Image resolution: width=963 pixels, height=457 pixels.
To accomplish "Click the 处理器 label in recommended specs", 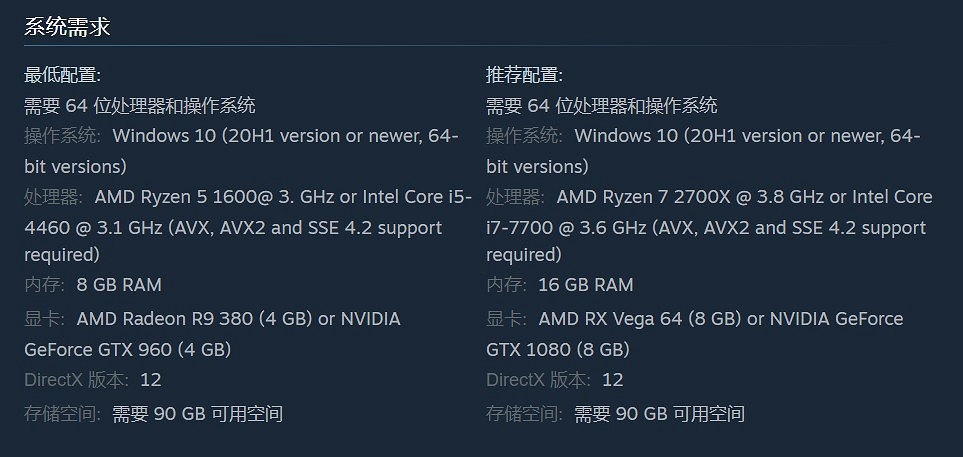I will point(516,197).
